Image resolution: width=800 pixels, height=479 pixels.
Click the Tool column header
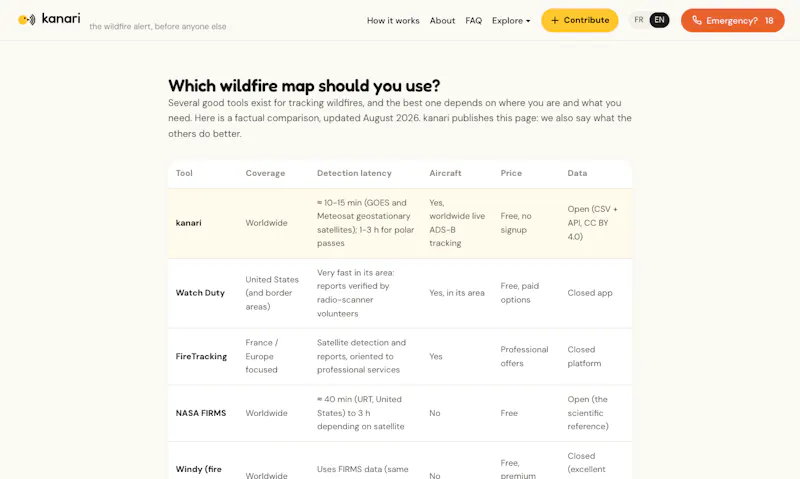184,173
